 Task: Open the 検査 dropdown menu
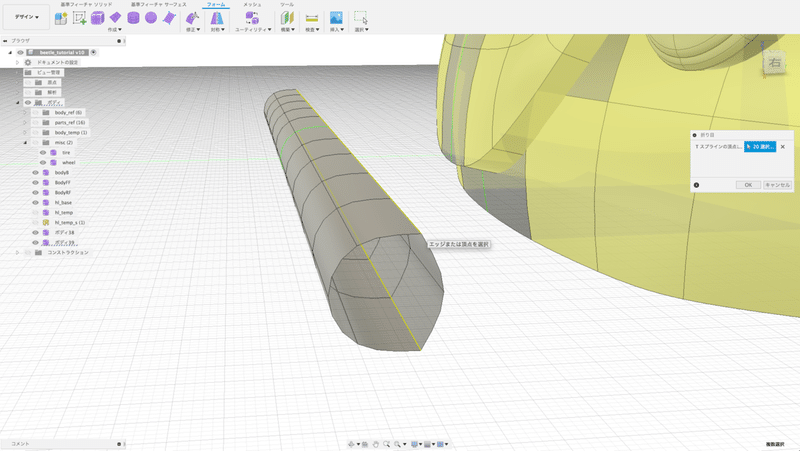[x=312, y=30]
